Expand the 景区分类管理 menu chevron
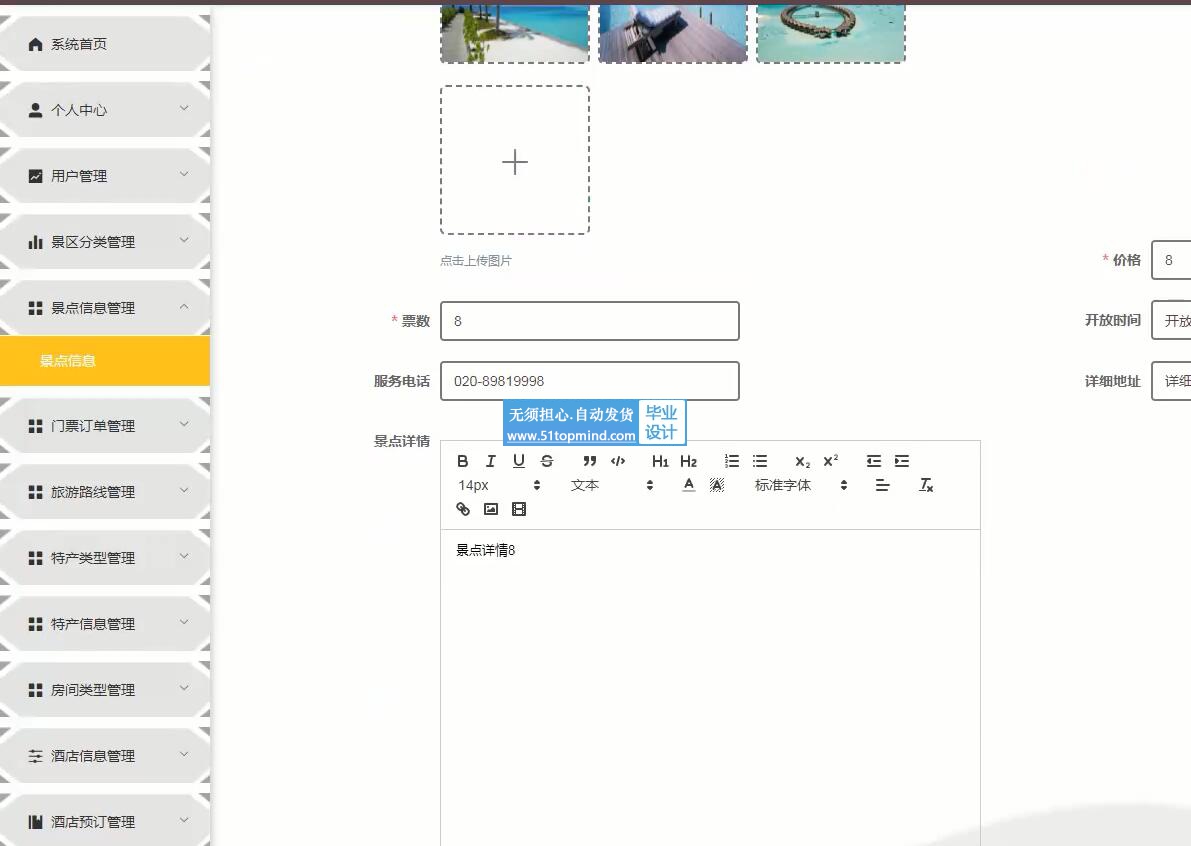The image size is (1191, 846). (184, 241)
